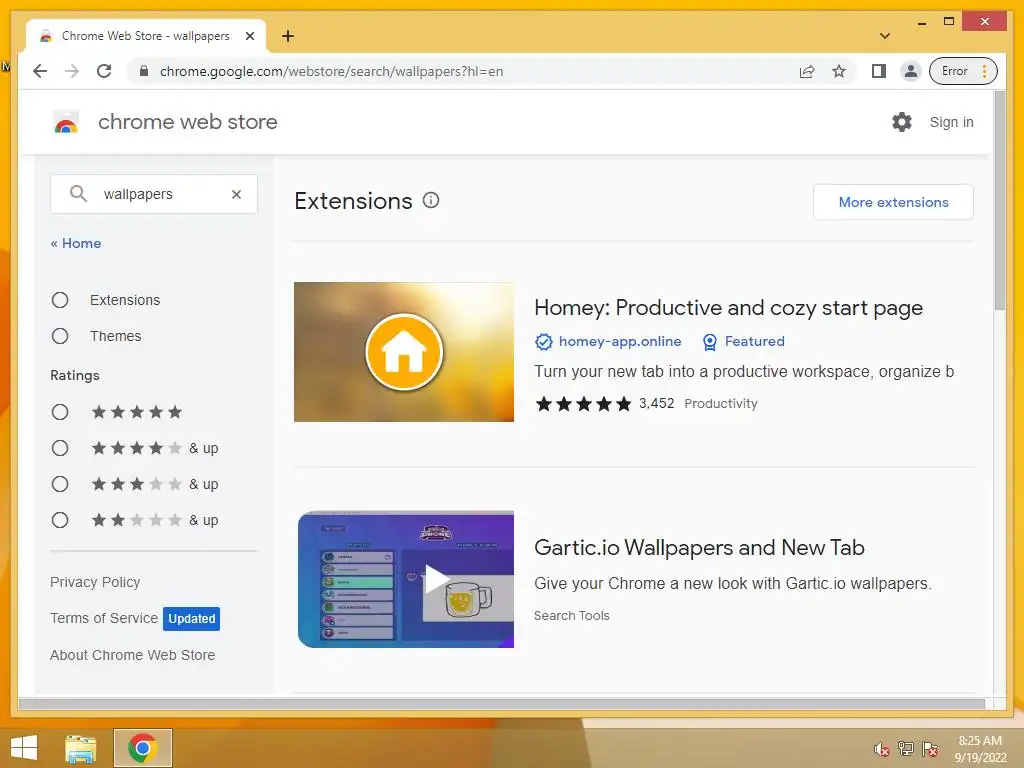Share this page via share icon
The width and height of the screenshot is (1024, 768).
[807, 71]
